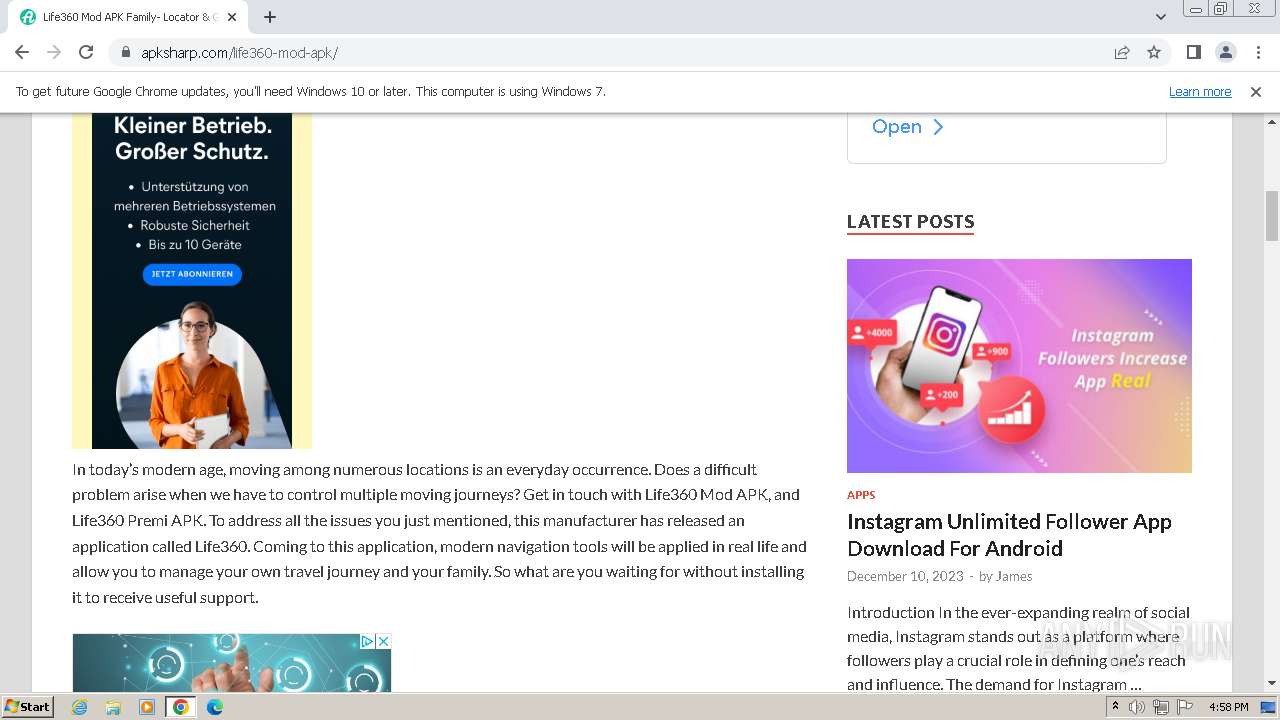Launch Internet Explorer from taskbar

point(80,707)
